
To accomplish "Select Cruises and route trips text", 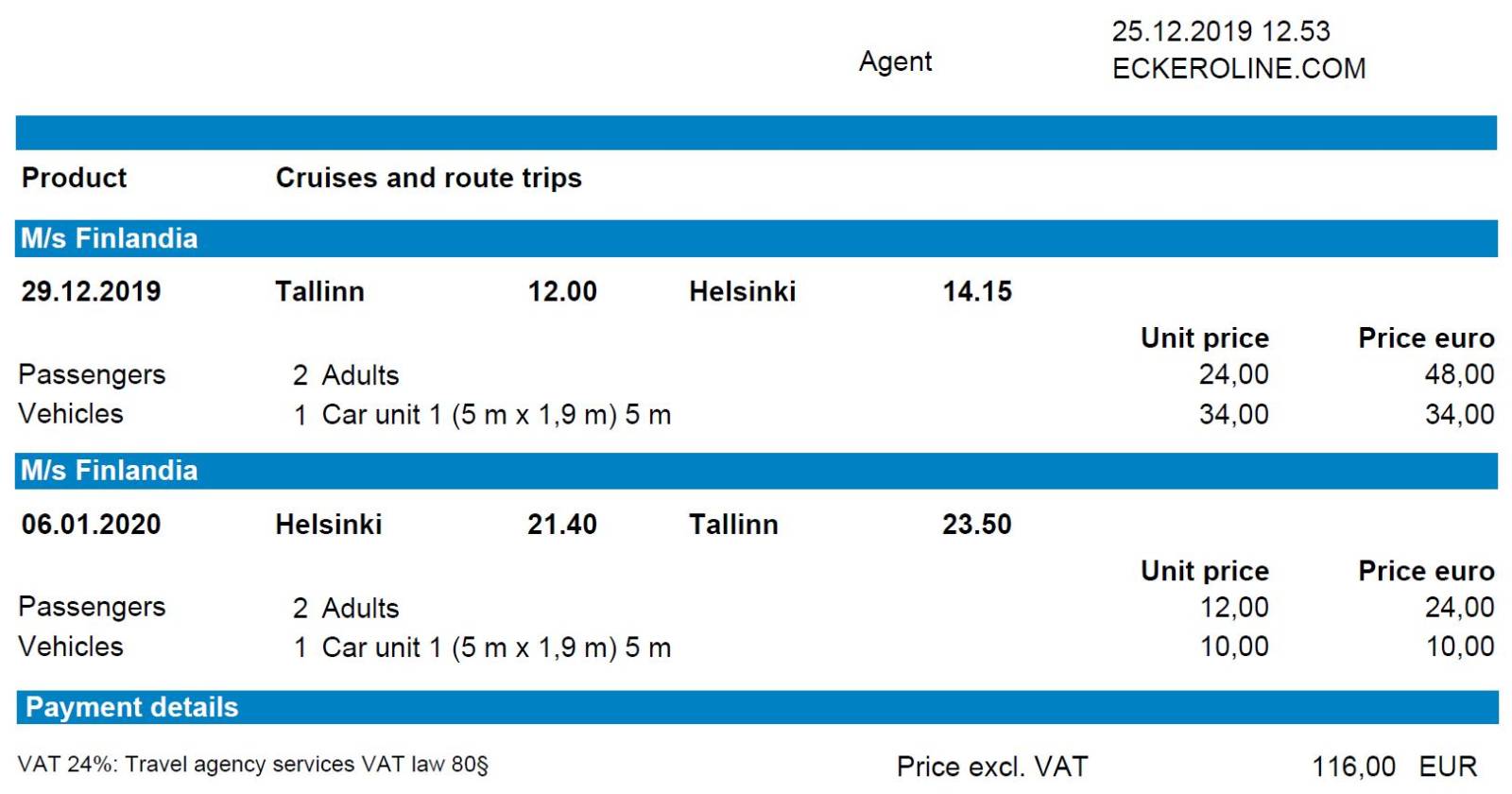I will pyautogui.click(x=428, y=178).
